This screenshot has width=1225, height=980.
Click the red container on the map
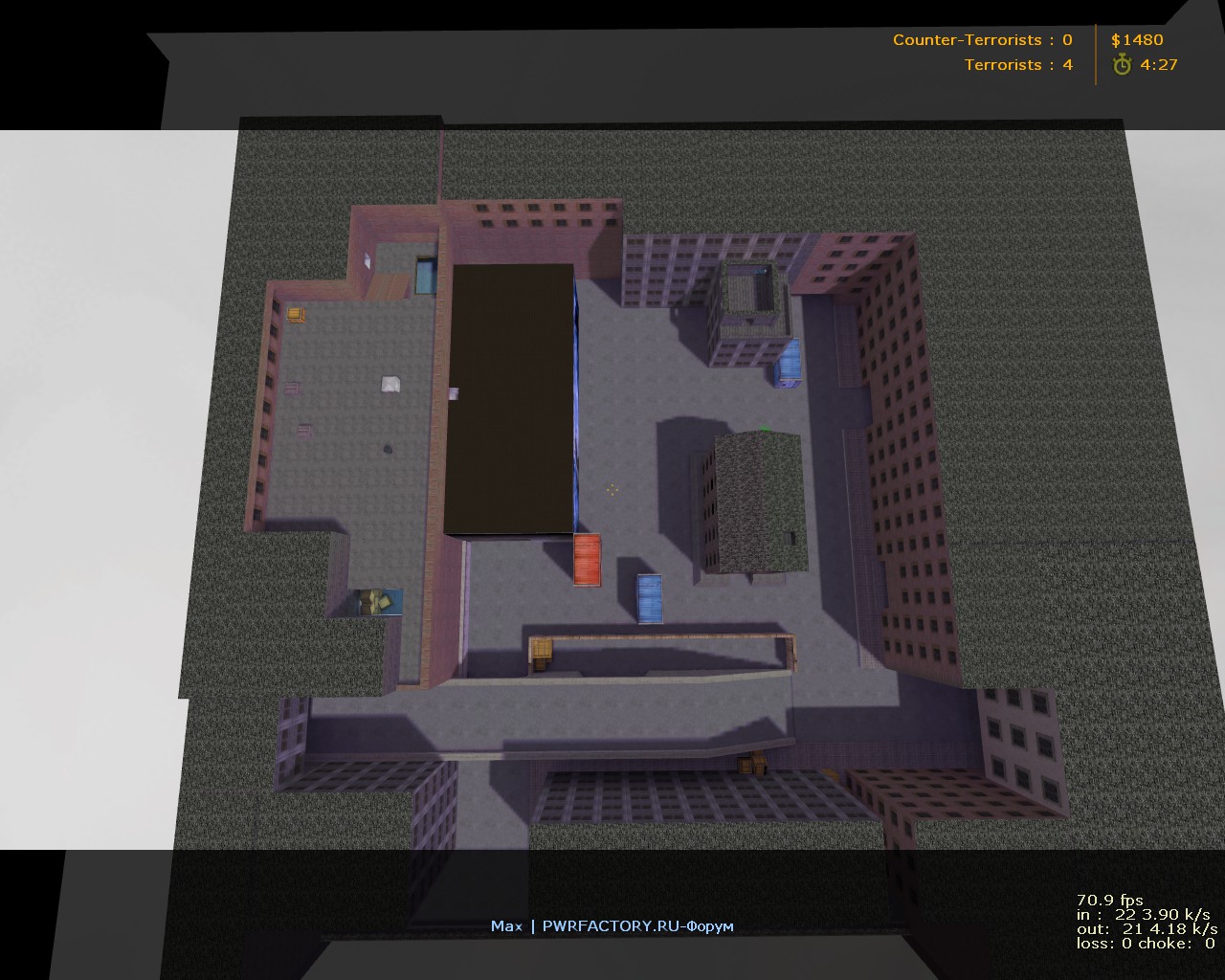click(x=587, y=559)
